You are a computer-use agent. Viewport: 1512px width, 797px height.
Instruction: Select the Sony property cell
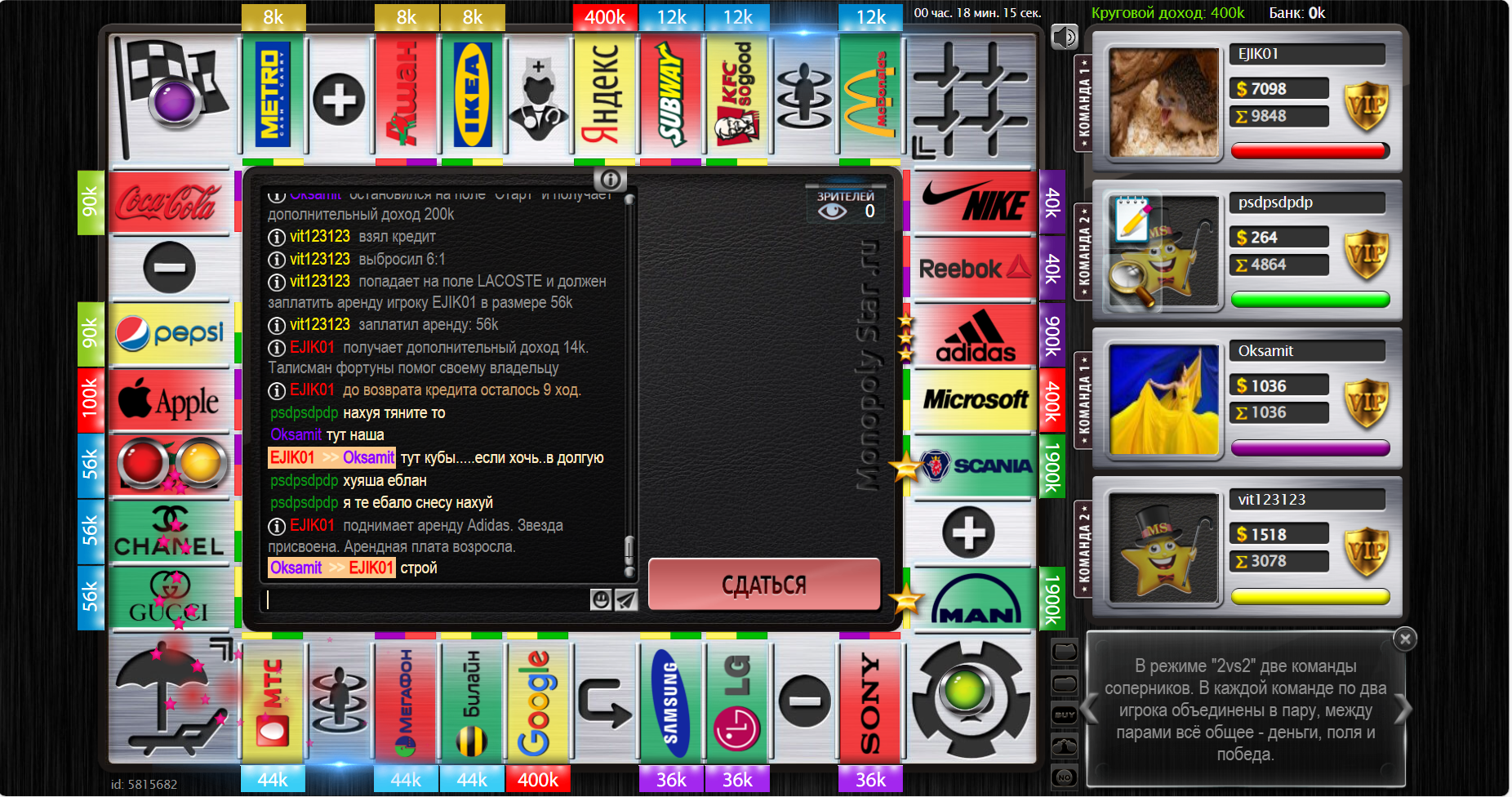pyautogui.click(x=870, y=703)
